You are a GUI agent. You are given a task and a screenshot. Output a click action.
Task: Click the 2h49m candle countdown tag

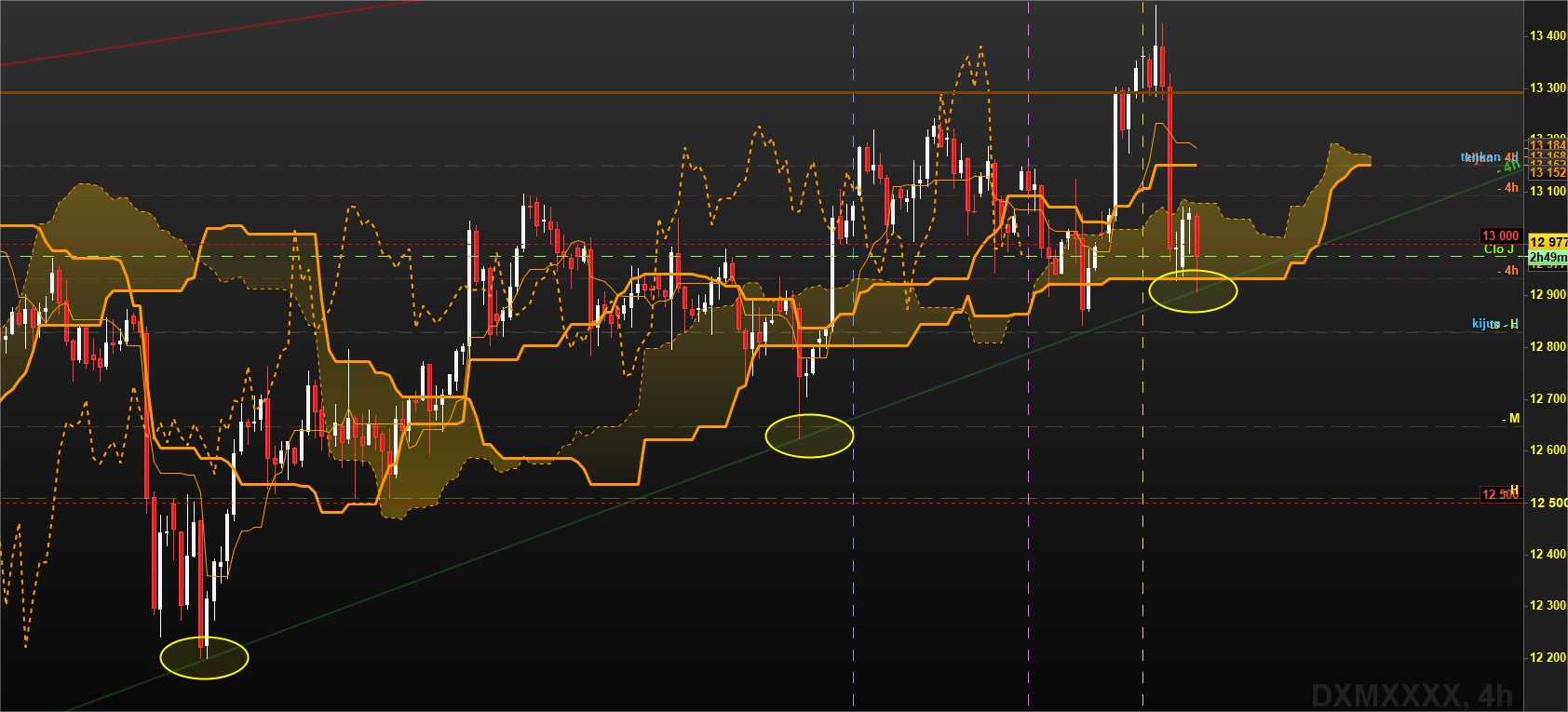(x=1548, y=257)
